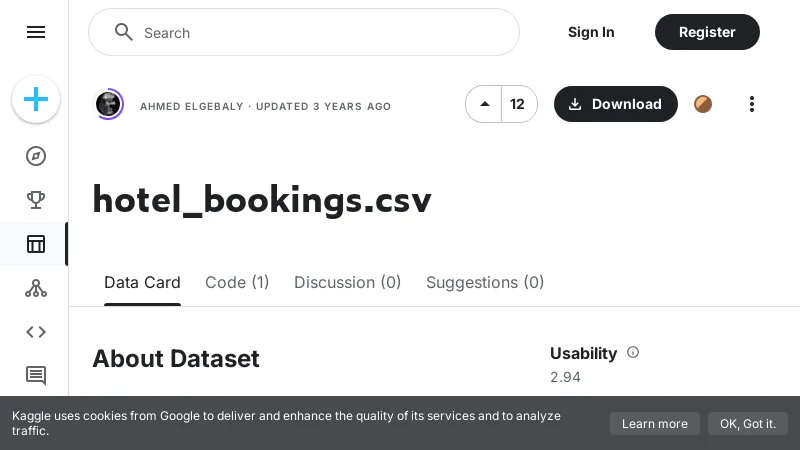Click the Register button
The width and height of the screenshot is (800, 450).
(x=707, y=32)
